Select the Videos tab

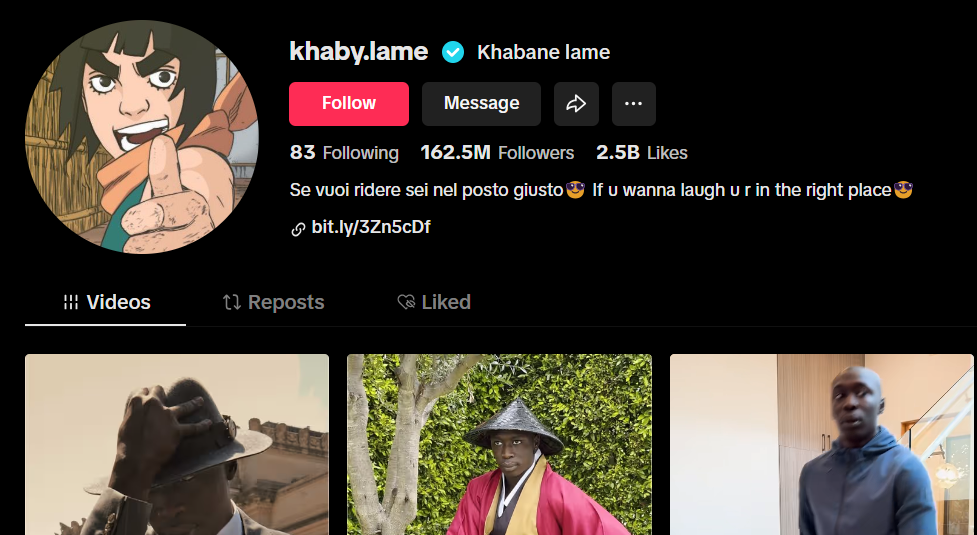106,303
